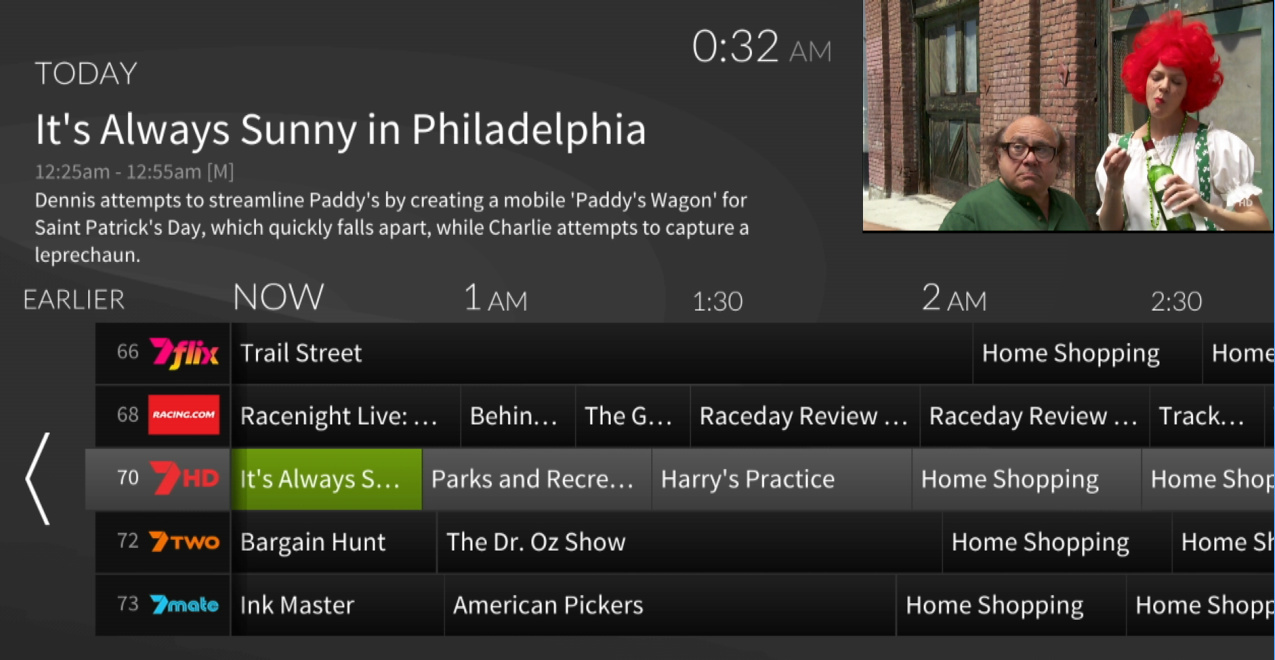
Task: Select the 7HD channel logo
Action: pos(184,479)
